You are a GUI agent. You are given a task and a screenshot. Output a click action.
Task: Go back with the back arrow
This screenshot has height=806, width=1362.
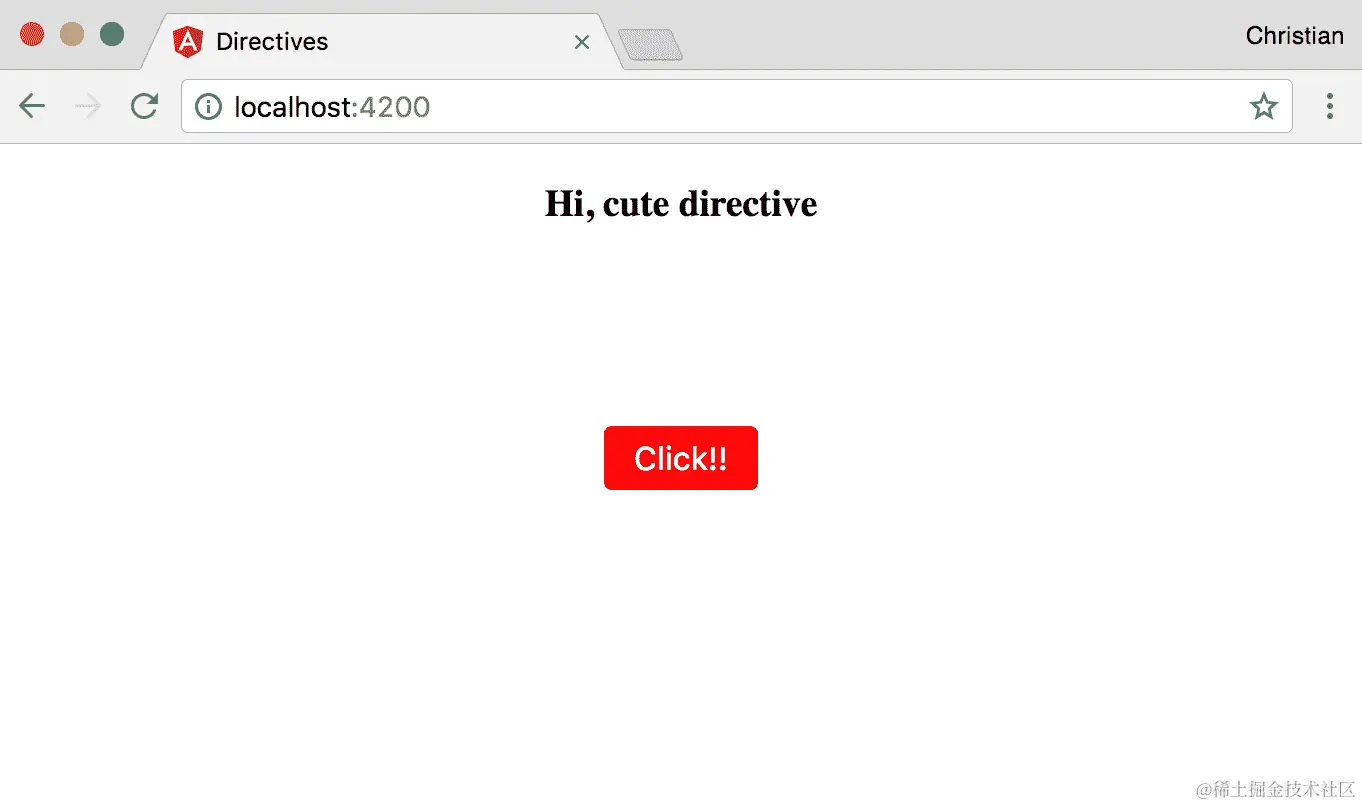point(32,106)
